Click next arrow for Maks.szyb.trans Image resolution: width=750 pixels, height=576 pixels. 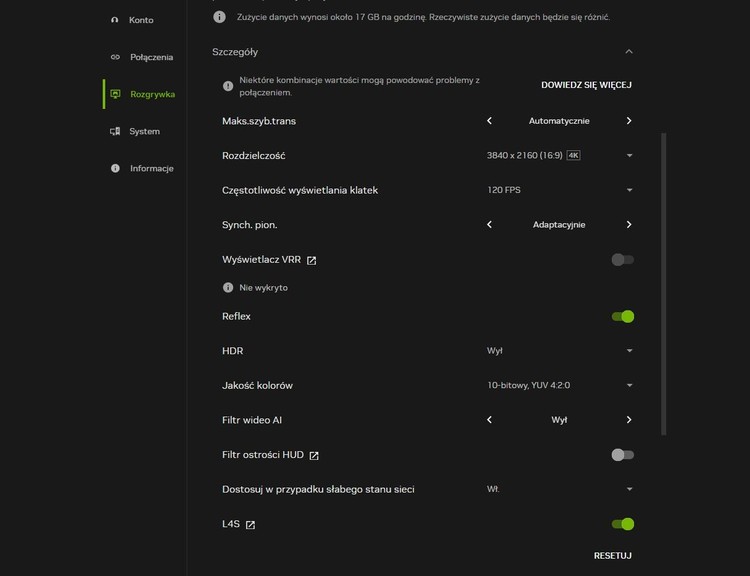pyautogui.click(x=629, y=121)
